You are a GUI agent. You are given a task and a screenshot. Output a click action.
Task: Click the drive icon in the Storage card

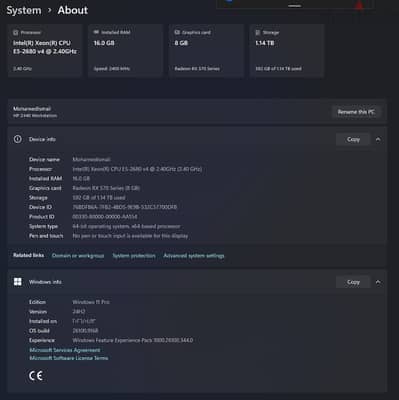(258, 32)
